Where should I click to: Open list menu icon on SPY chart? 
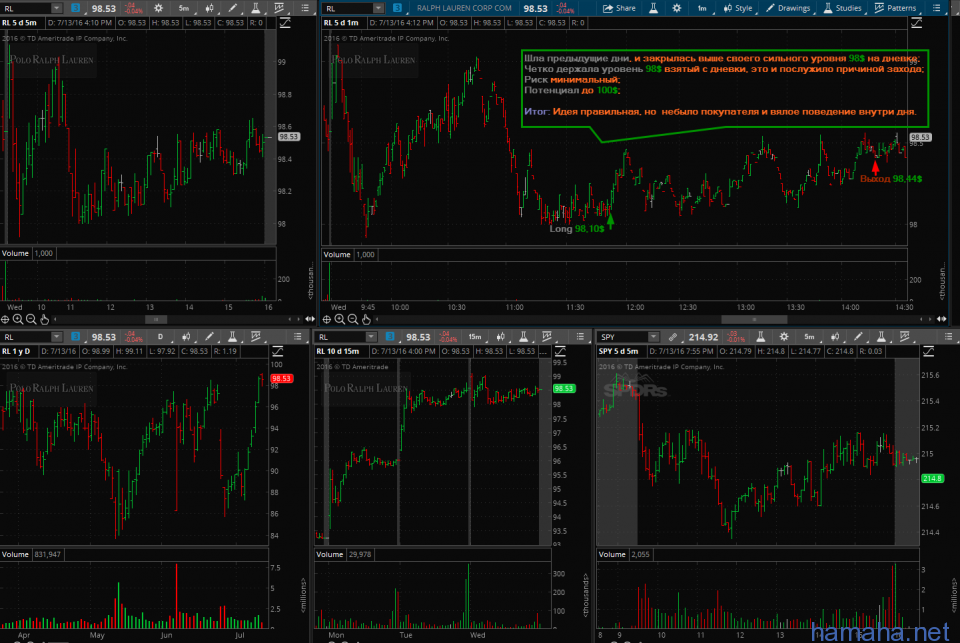[x=948, y=337]
